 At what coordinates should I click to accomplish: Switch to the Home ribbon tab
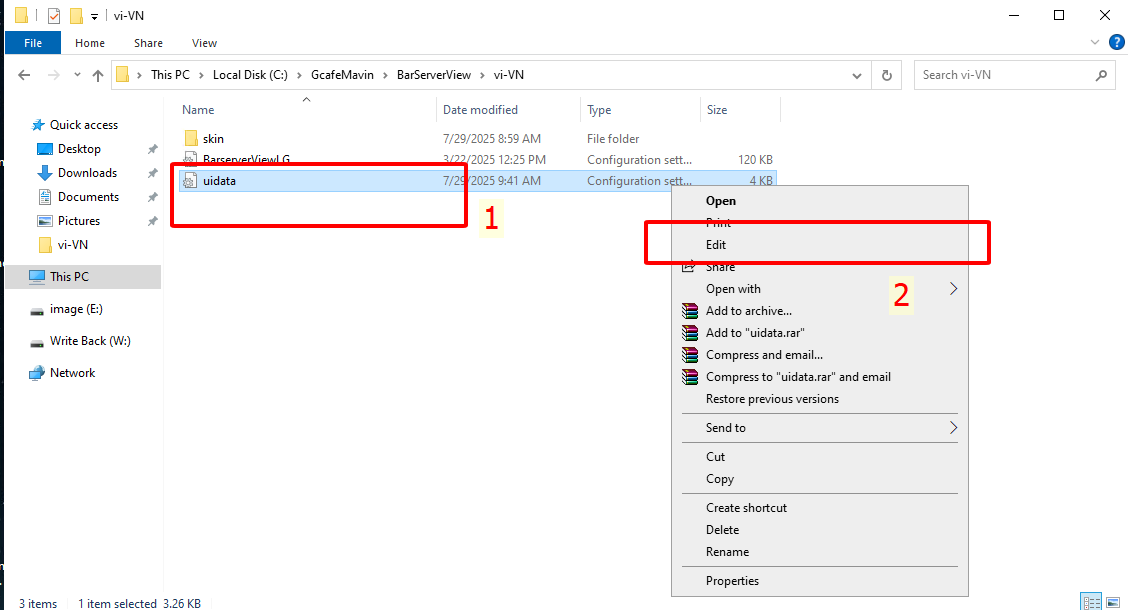coord(90,43)
